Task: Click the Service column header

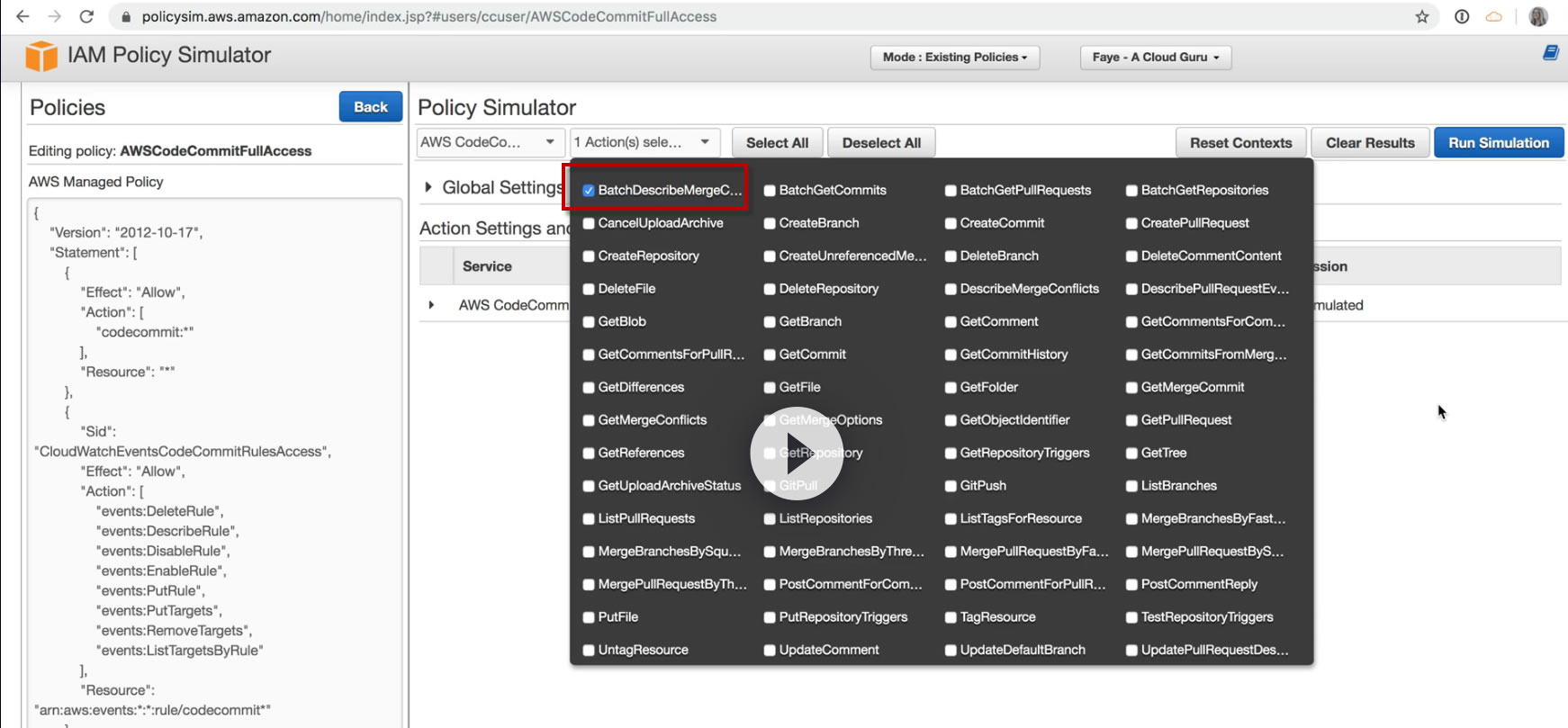Action: click(x=487, y=266)
